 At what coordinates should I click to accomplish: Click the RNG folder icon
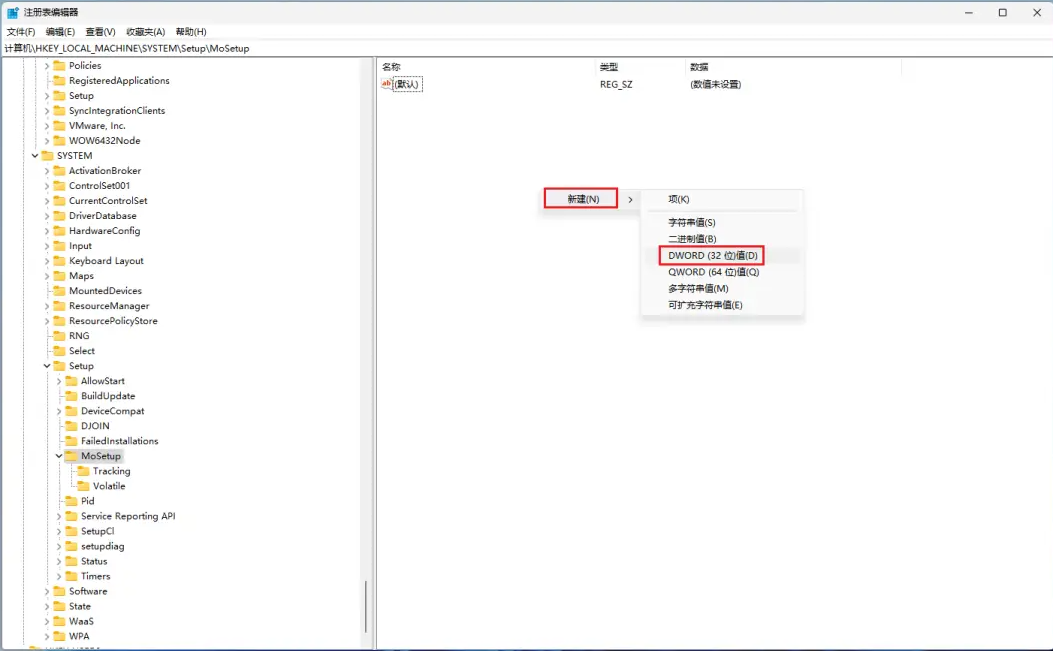(60, 336)
